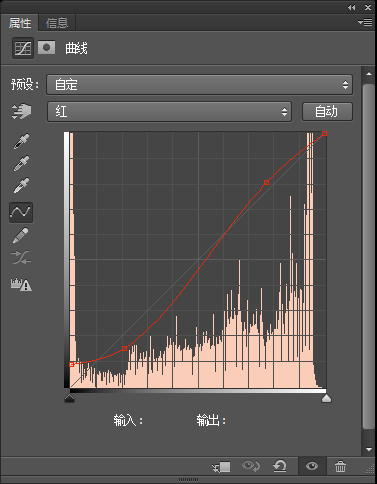The image size is (377, 484).
Task: Click the curves adjustment icon
Action: click(x=23, y=48)
